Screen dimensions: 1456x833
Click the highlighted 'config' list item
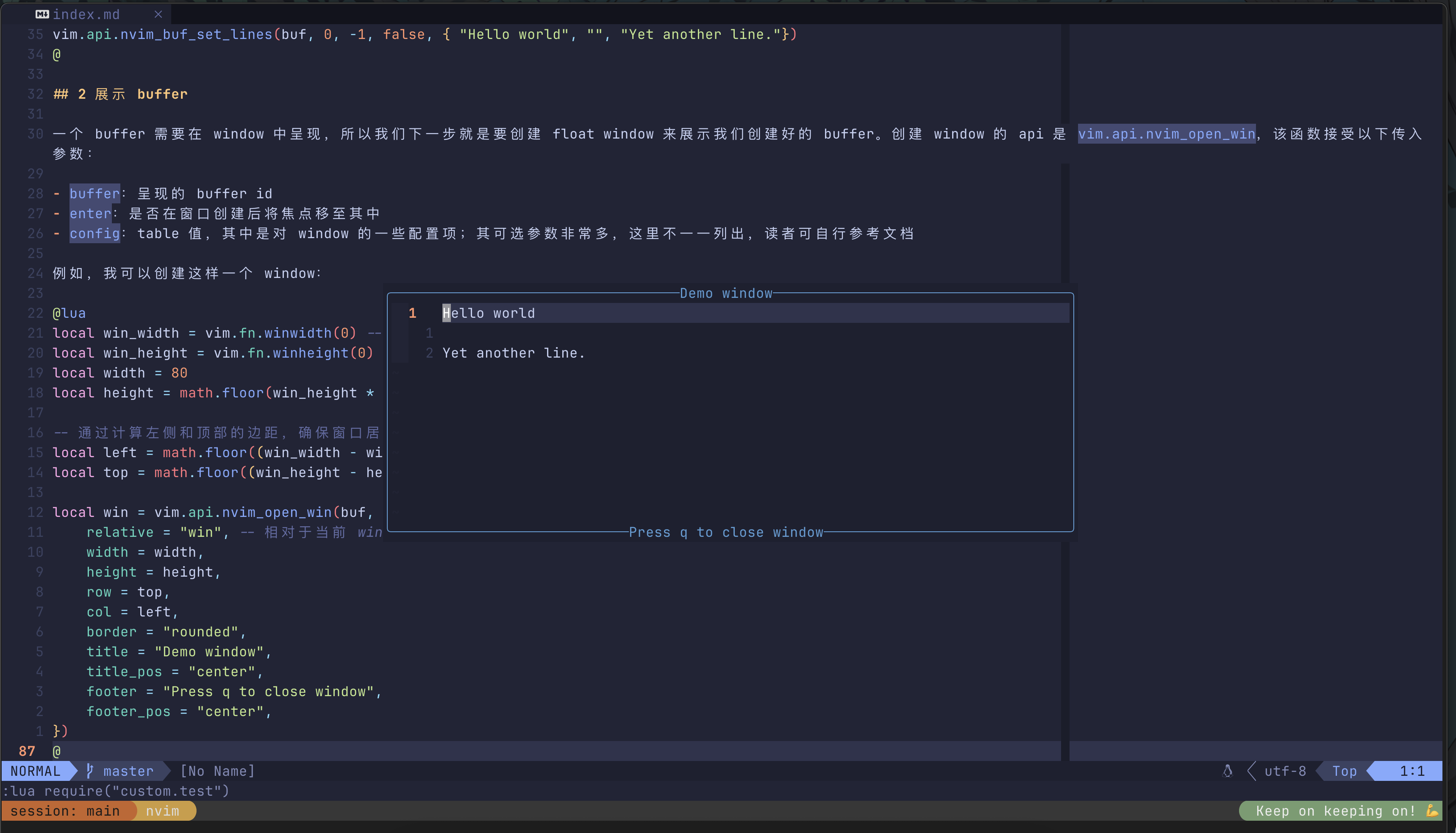94,233
